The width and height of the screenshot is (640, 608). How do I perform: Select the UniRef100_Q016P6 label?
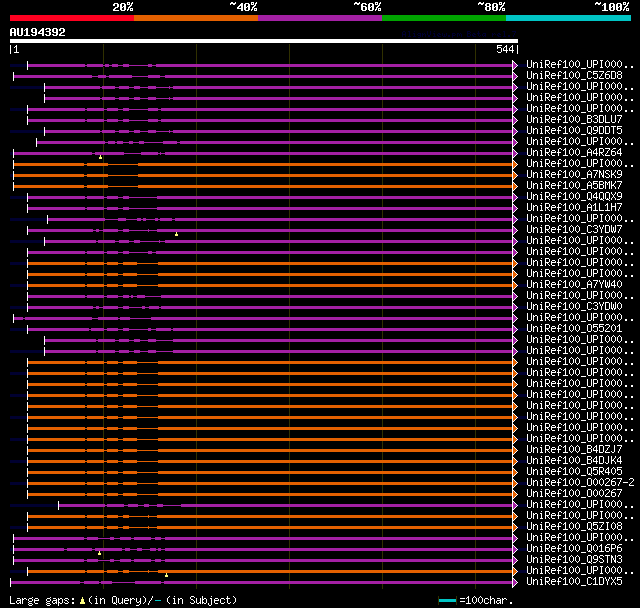574,548
